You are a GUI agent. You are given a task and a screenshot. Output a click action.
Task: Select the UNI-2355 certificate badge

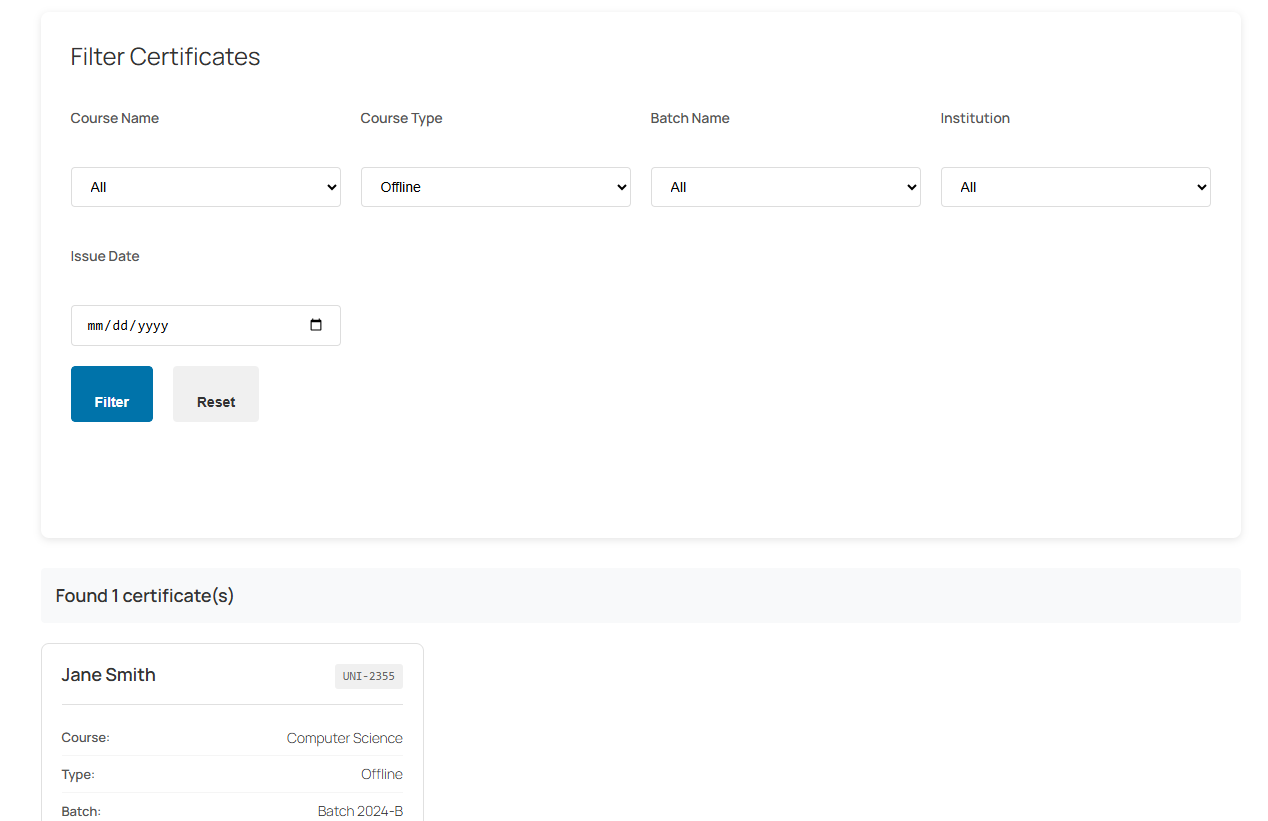[x=368, y=676]
